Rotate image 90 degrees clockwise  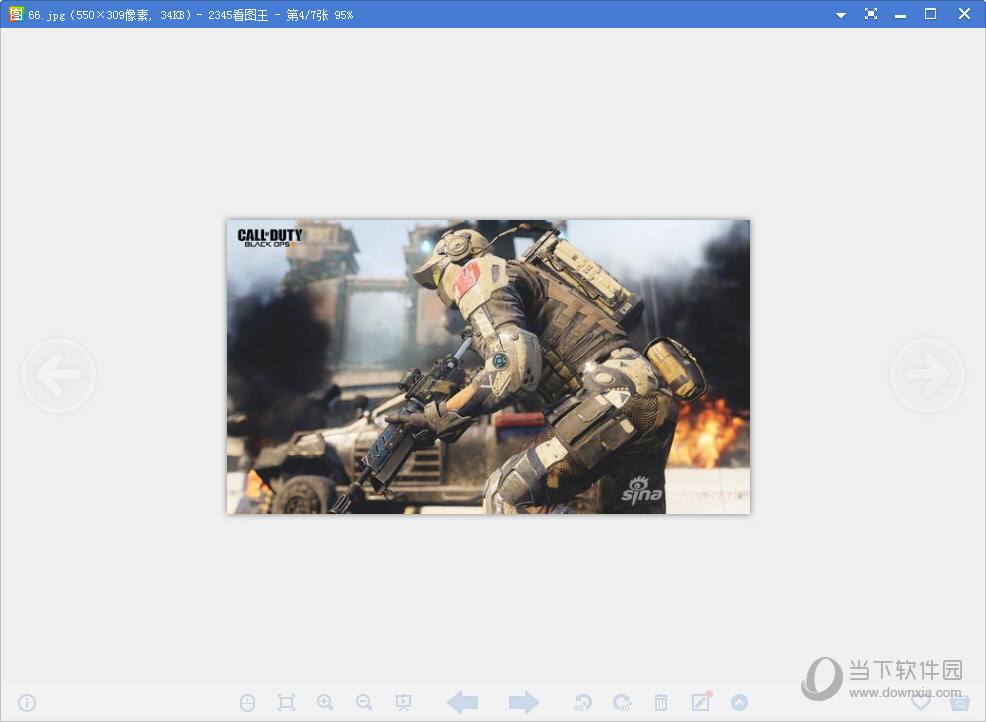pos(622,703)
